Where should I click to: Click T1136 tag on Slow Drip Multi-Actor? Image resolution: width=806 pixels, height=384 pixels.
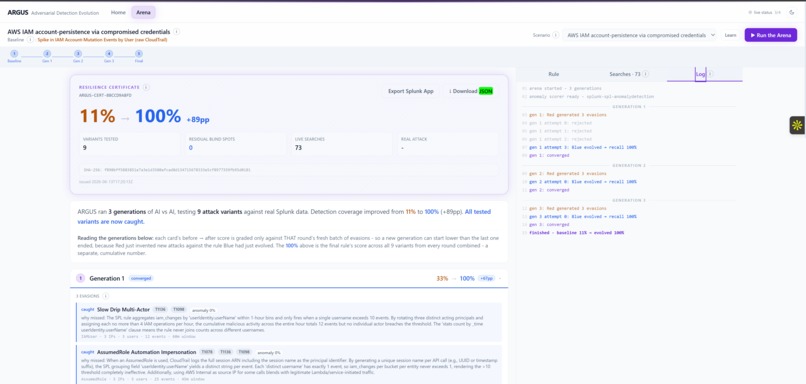point(160,309)
